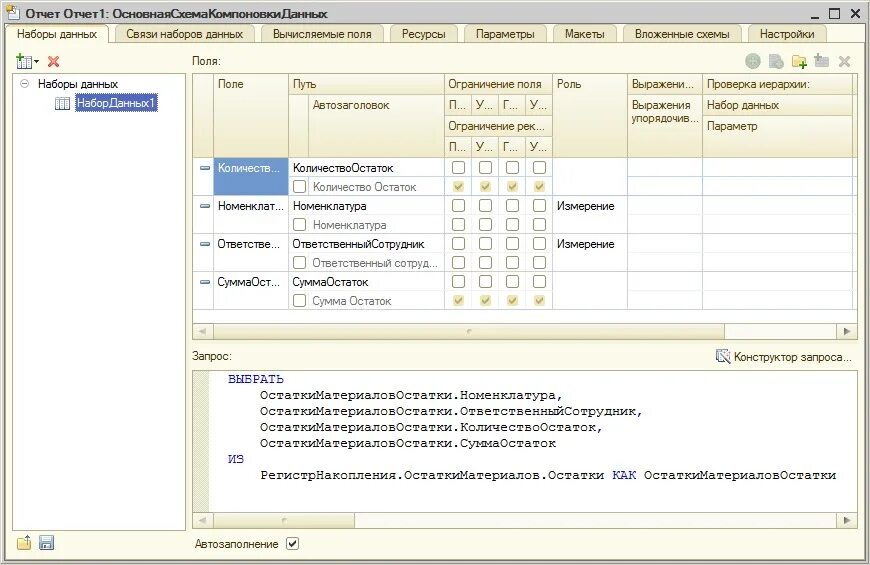Toggle the Автозаполнение checkbox

click(292, 544)
